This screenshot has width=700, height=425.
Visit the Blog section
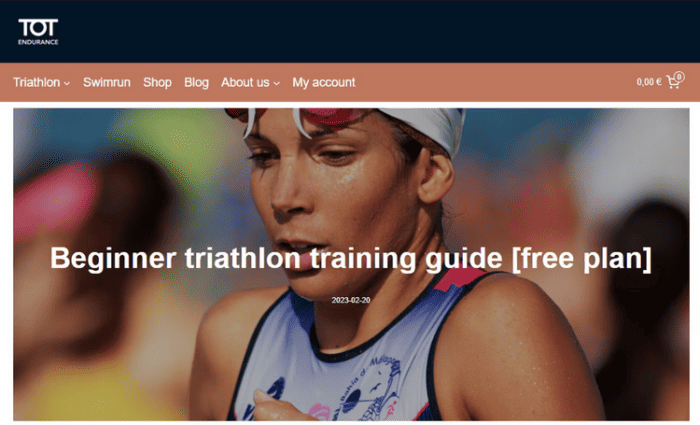(x=196, y=83)
